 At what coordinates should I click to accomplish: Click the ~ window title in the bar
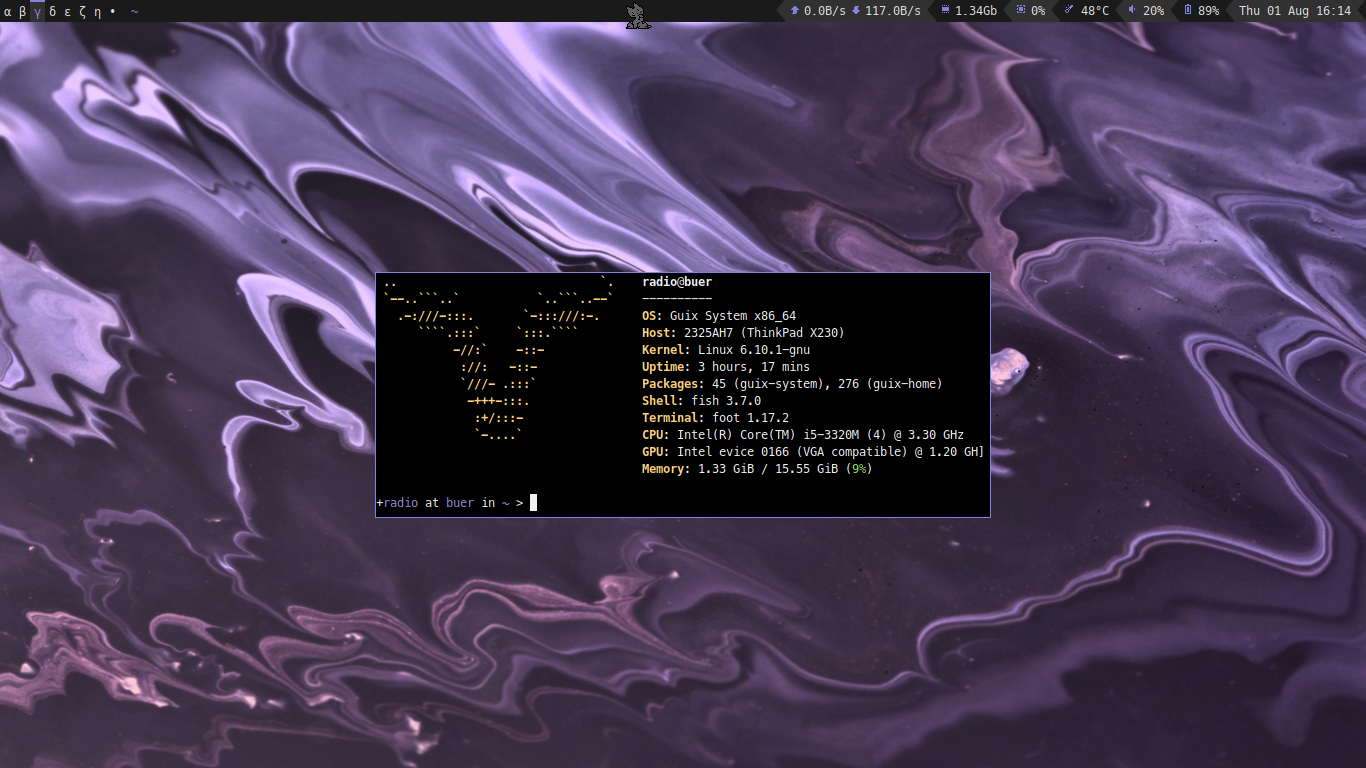pos(135,11)
